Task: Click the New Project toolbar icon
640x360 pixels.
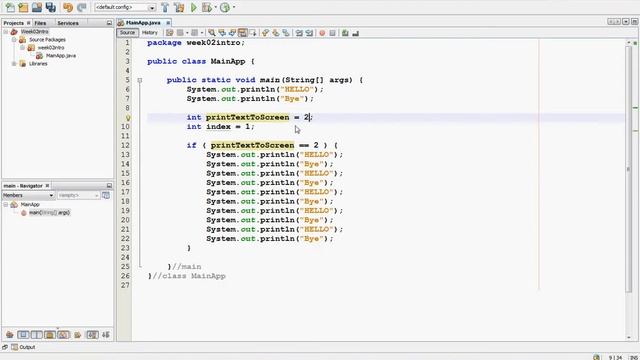Action: coord(23,7)
